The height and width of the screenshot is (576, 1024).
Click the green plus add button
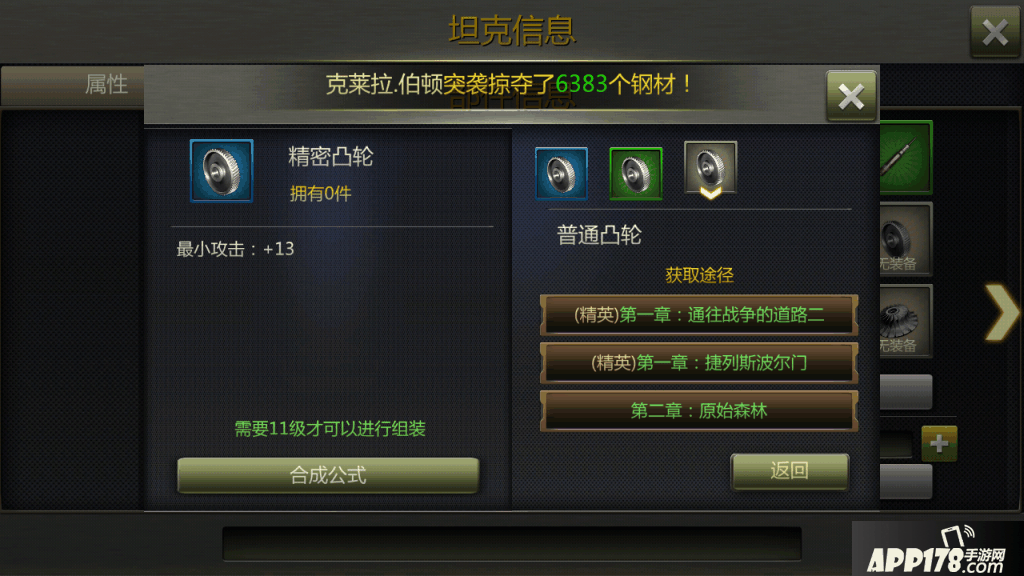tap(939, 443)
